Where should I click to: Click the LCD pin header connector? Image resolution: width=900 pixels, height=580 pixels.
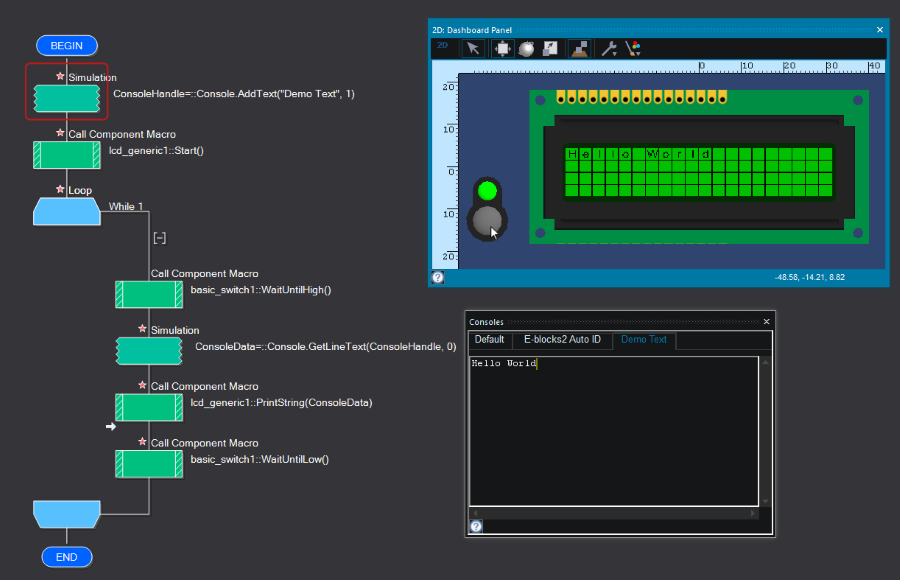point(642,97)
